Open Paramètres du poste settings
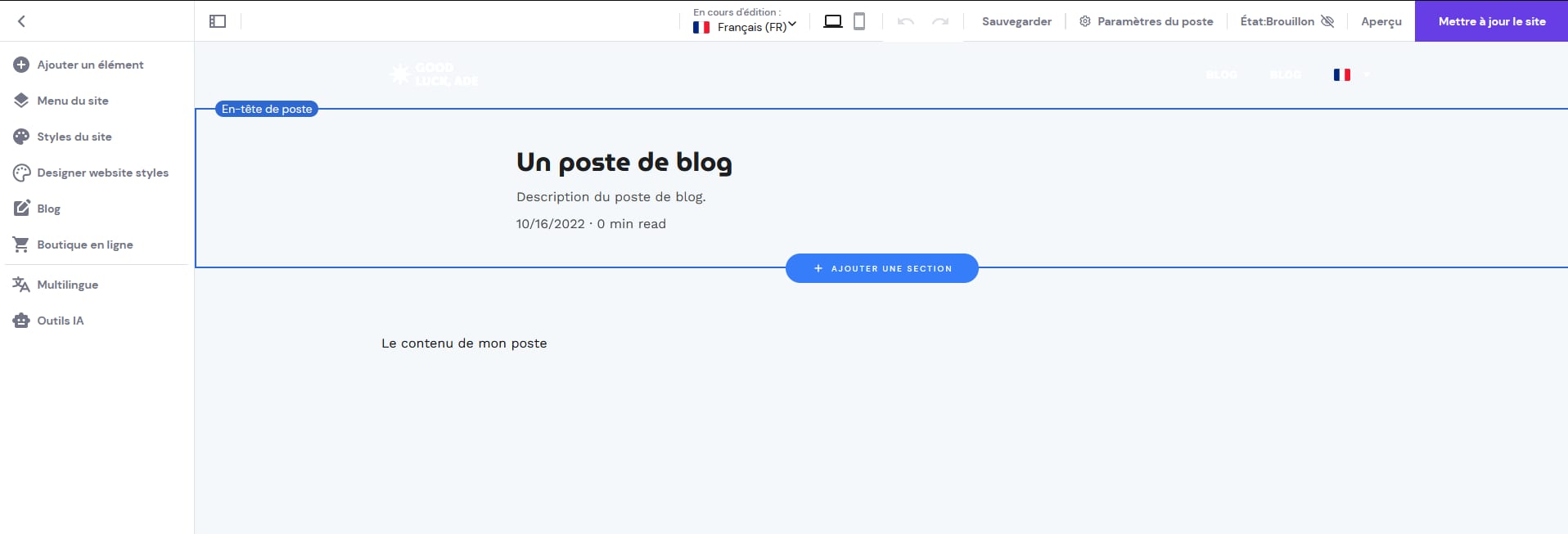This screenshot has height=534, width=1568. [x=1146, y=21]
